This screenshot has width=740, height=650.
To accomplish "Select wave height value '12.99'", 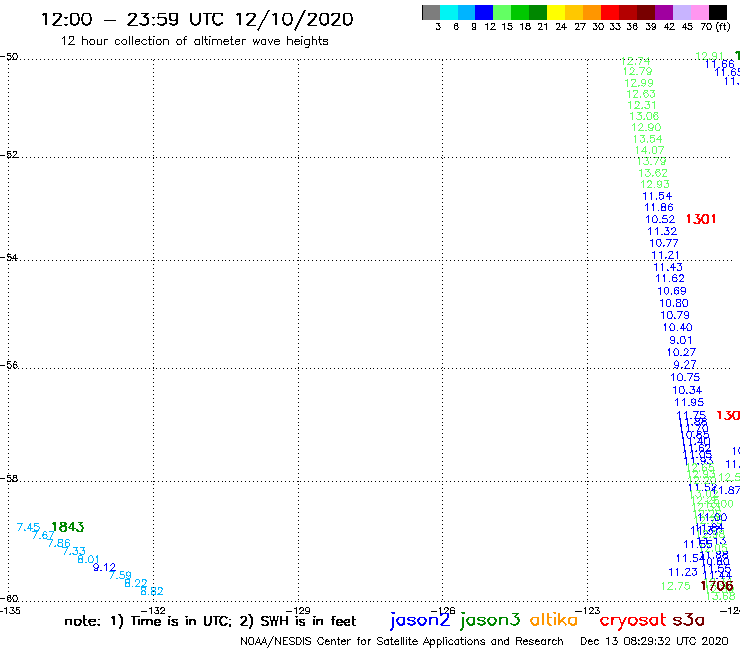I will [x=639, y=83].
